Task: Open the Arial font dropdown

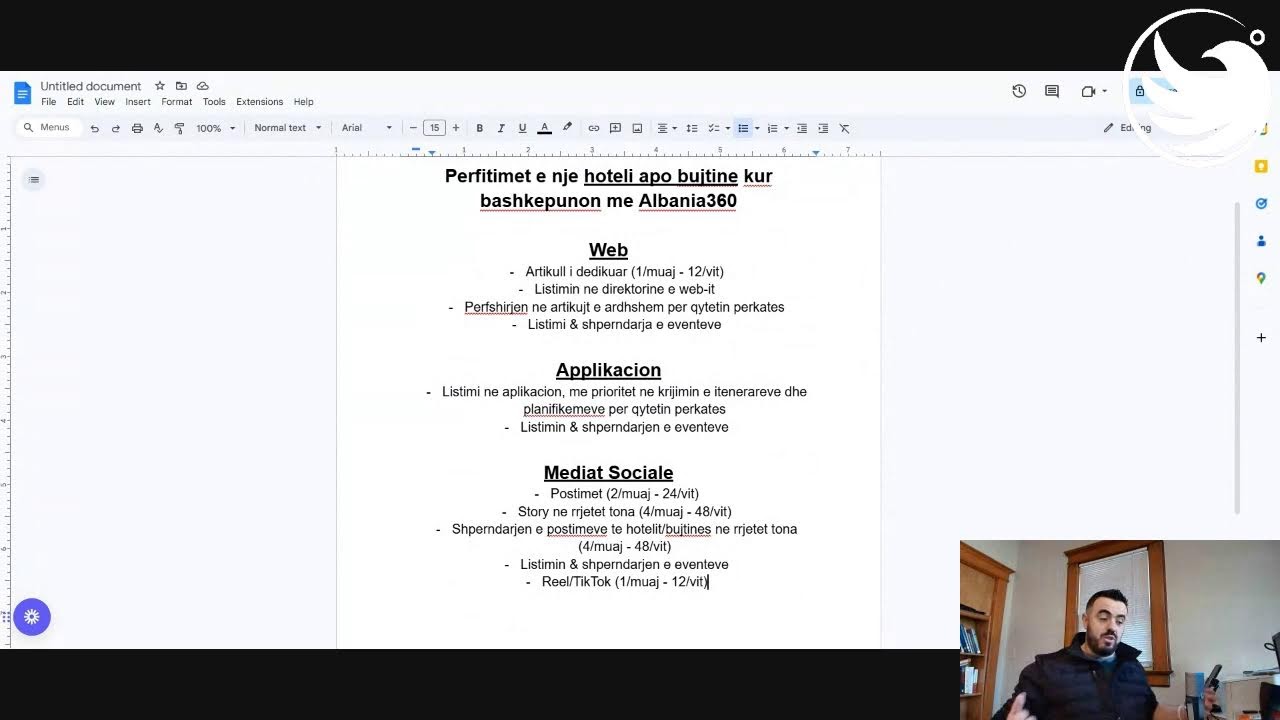Action: pyautogui.click(x=368, y=128)
